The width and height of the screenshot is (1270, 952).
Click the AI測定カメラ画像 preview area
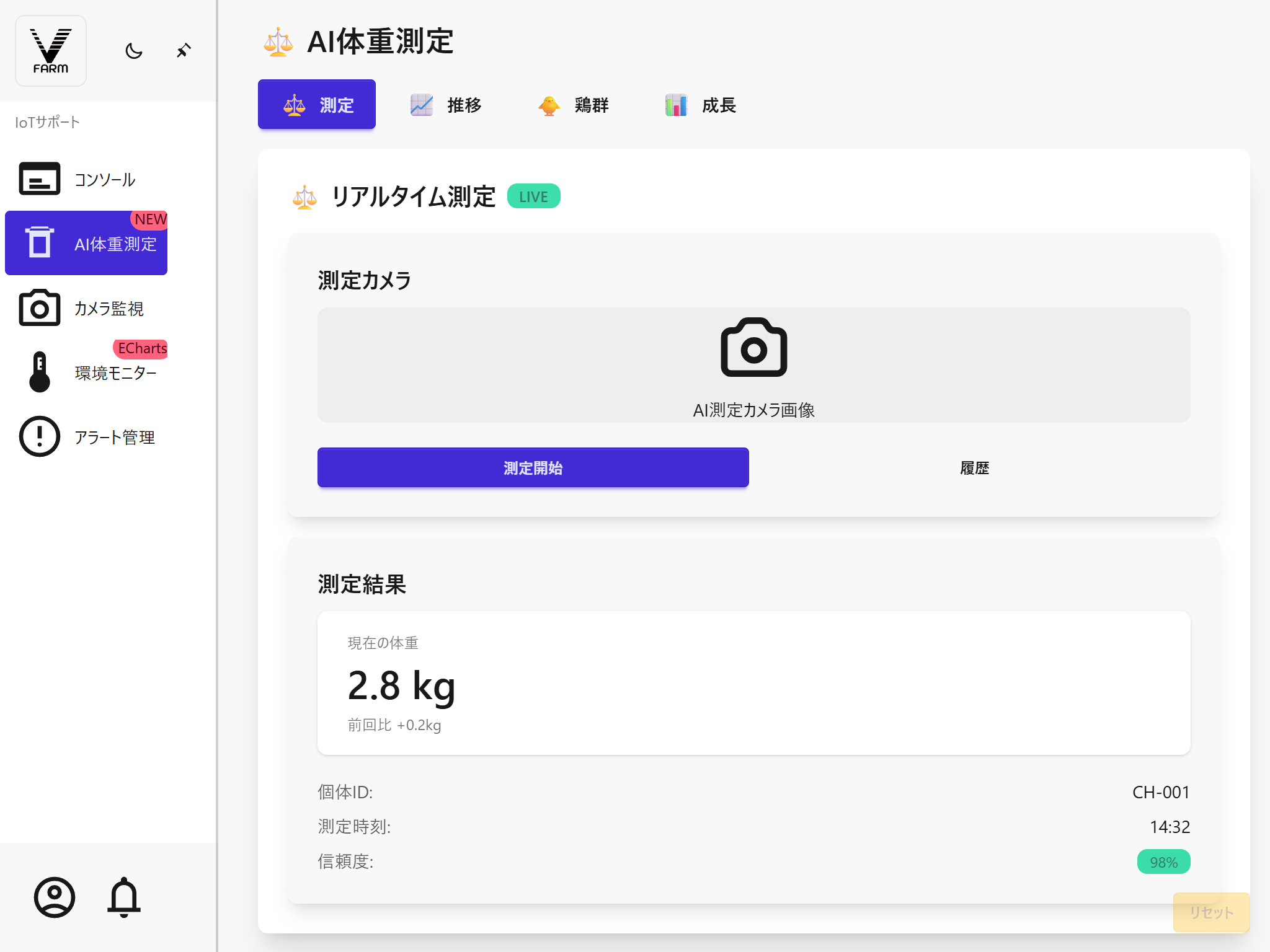point(754,365)
